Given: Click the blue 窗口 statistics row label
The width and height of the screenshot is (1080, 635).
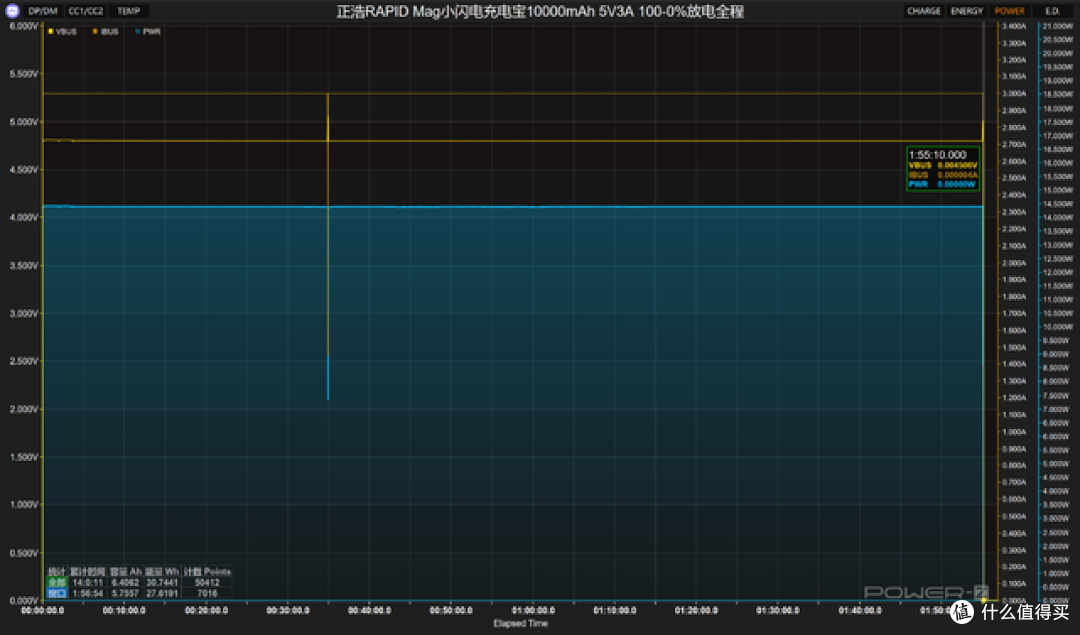Looking at the screenshot, I should 56,593.
